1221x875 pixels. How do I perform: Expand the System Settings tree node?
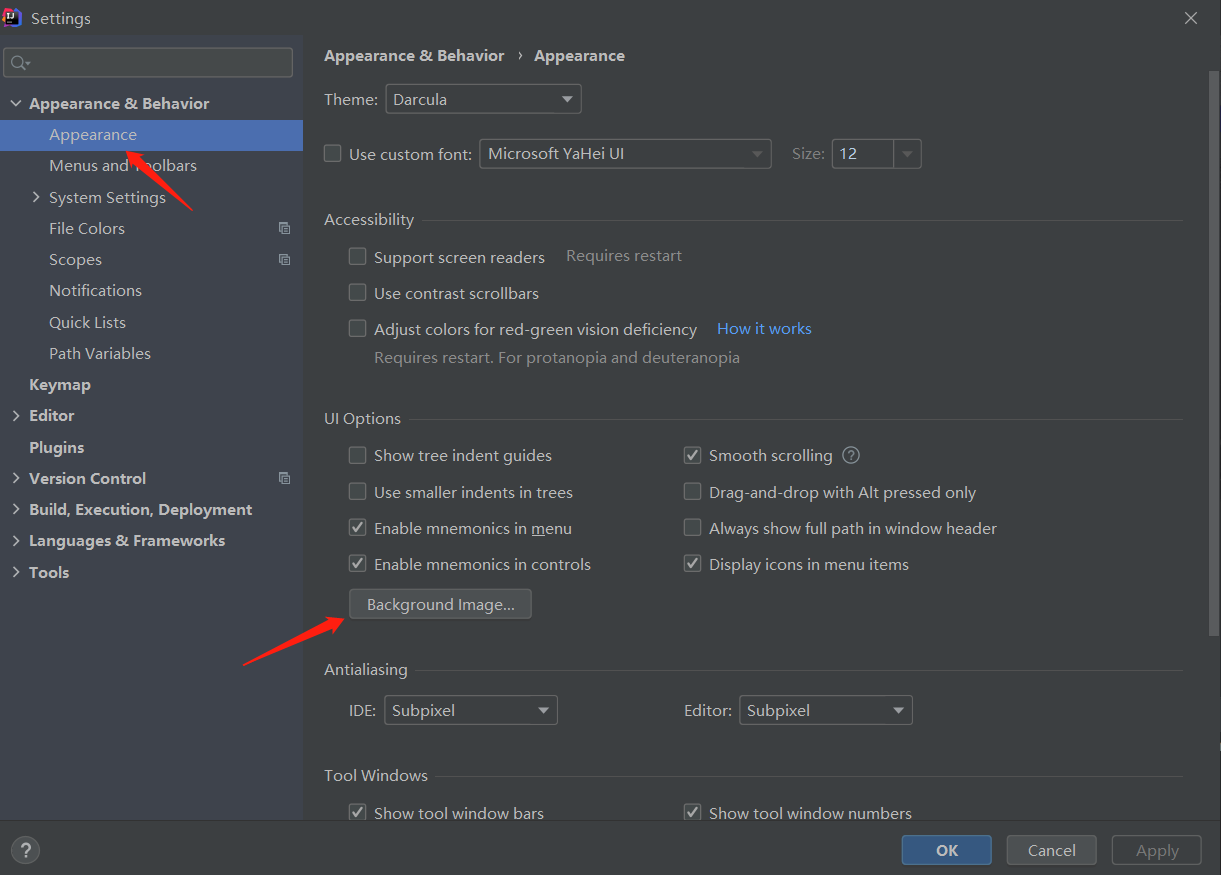click(x=36, y=197)
